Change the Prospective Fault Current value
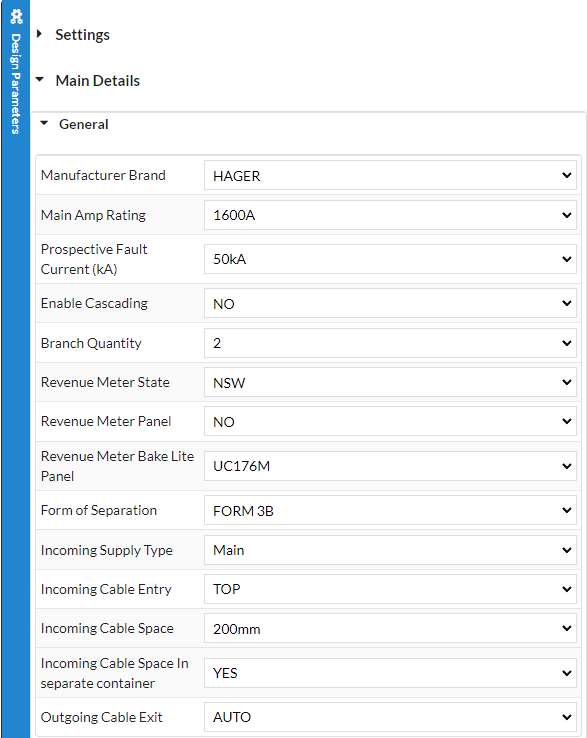Screen dimensions: 587x738 [390, 259]
